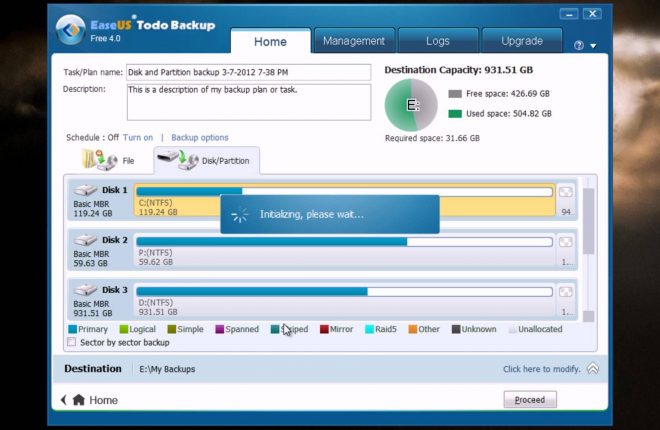Open the Logs tab
This screenshot has height=430, width=660.
tap(438, 41)
